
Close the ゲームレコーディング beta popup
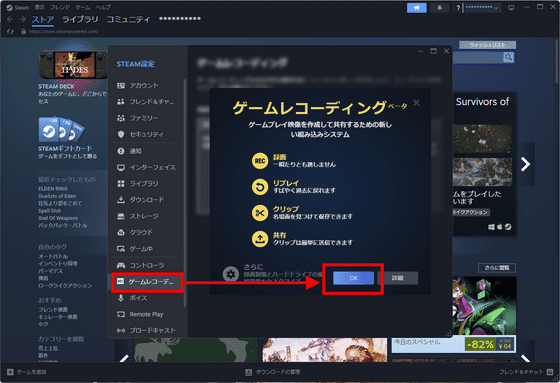pyautogui.click(x=416, y=103)
